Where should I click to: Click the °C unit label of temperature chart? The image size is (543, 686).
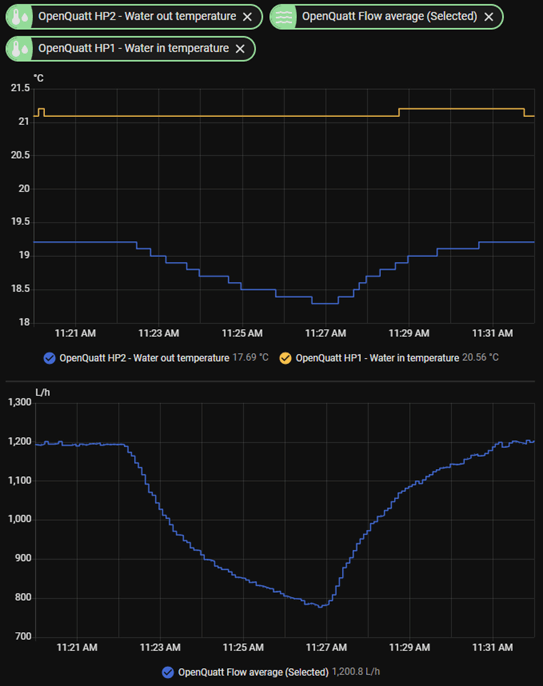[x=39, y=78]
